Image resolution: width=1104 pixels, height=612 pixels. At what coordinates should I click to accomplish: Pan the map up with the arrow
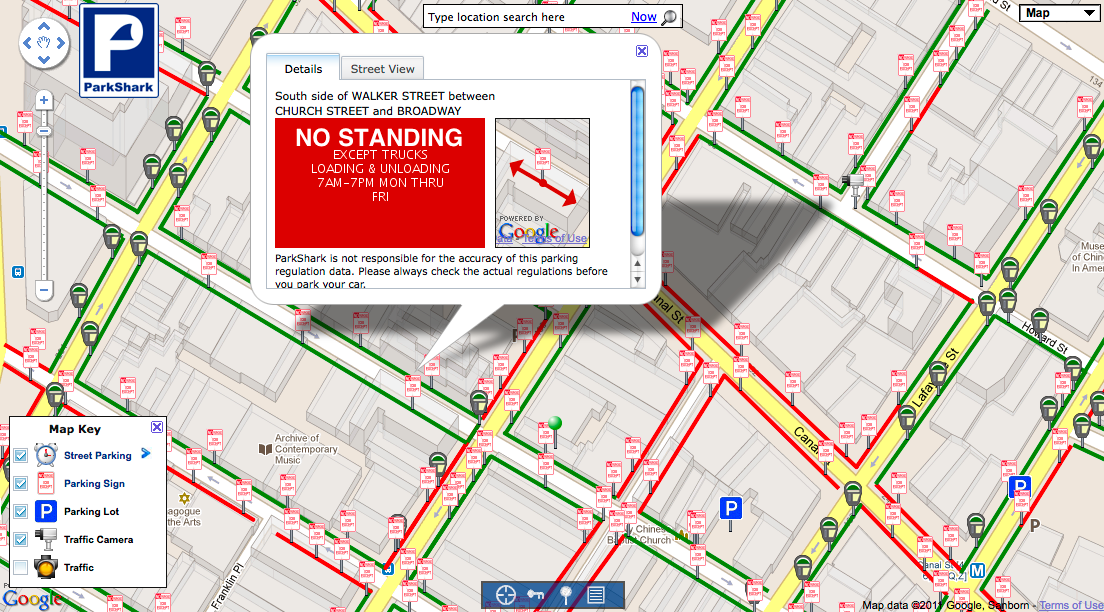pyautogui.click(x=44, y=27)
